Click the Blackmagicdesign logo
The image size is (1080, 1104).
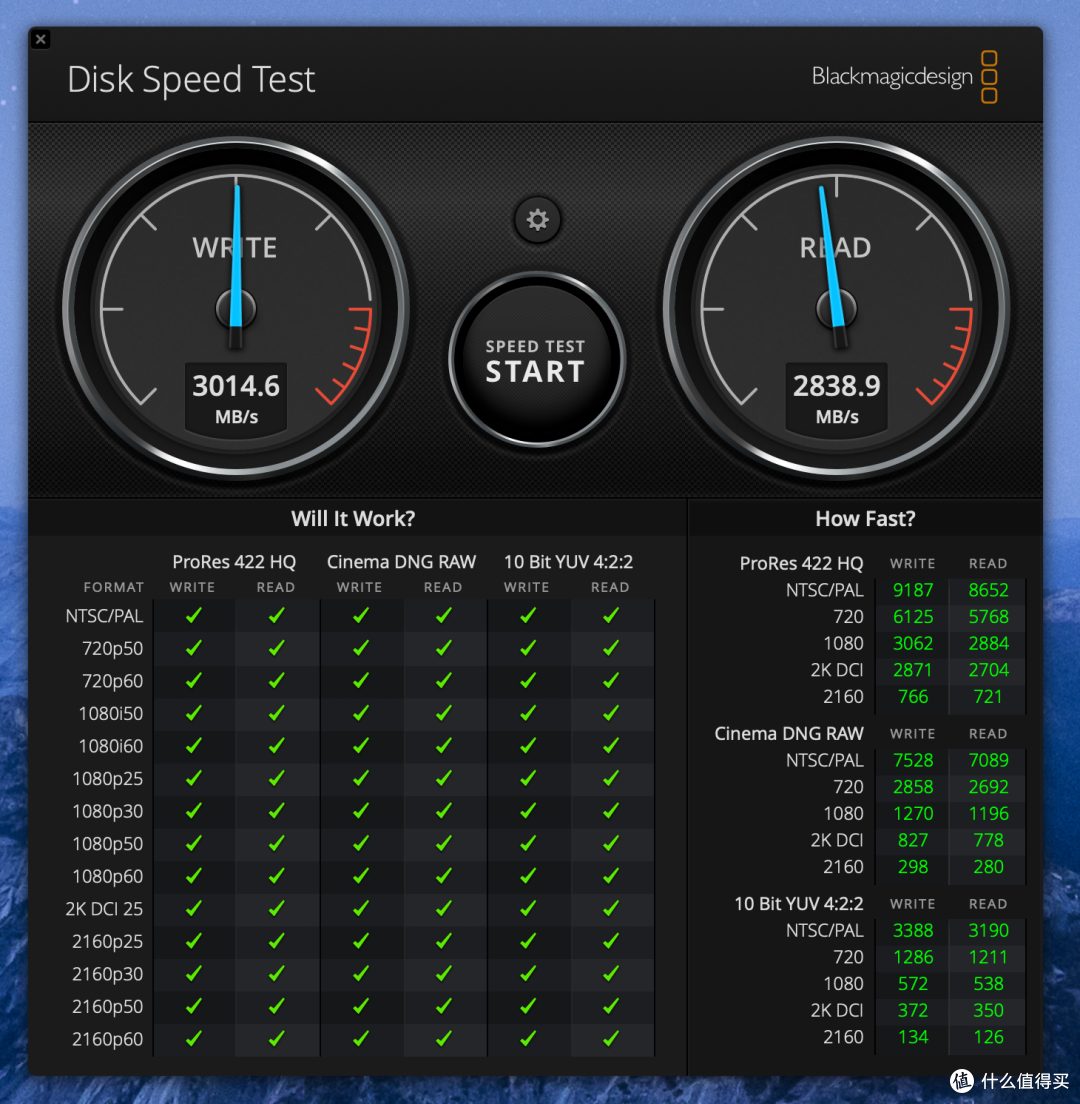[905, 77]
